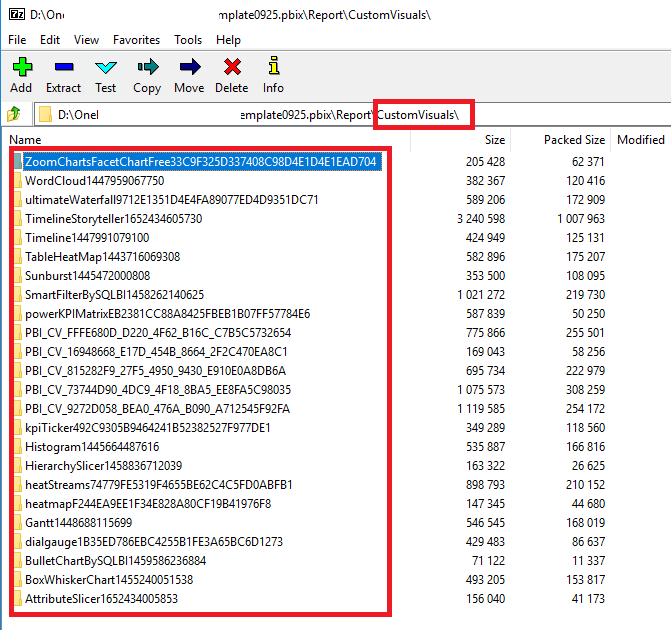671x630 pixels.
Task: Select powerKPIMatrixEB2381CC88A8425FBEB1B07FF57784E6 folder
Action: click(x=167, y=314)
